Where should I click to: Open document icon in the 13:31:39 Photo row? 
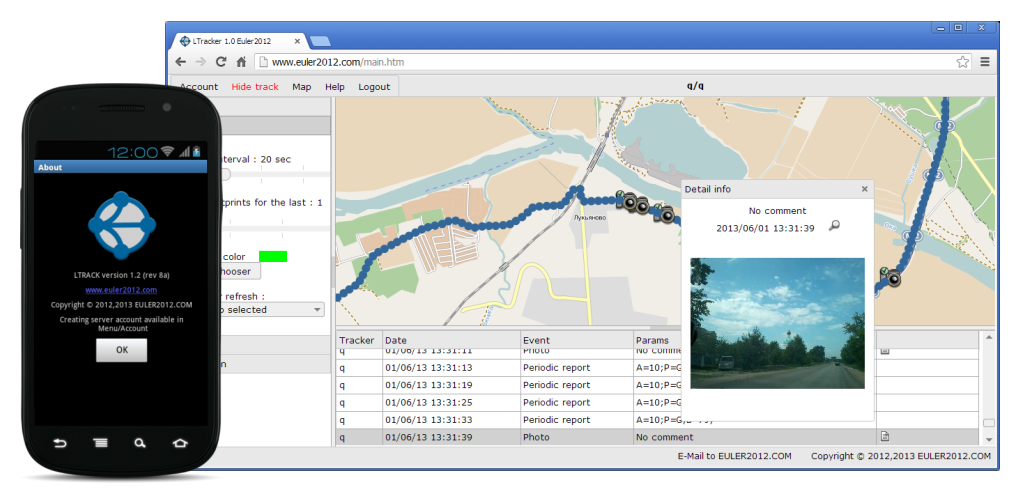[884, 437]
